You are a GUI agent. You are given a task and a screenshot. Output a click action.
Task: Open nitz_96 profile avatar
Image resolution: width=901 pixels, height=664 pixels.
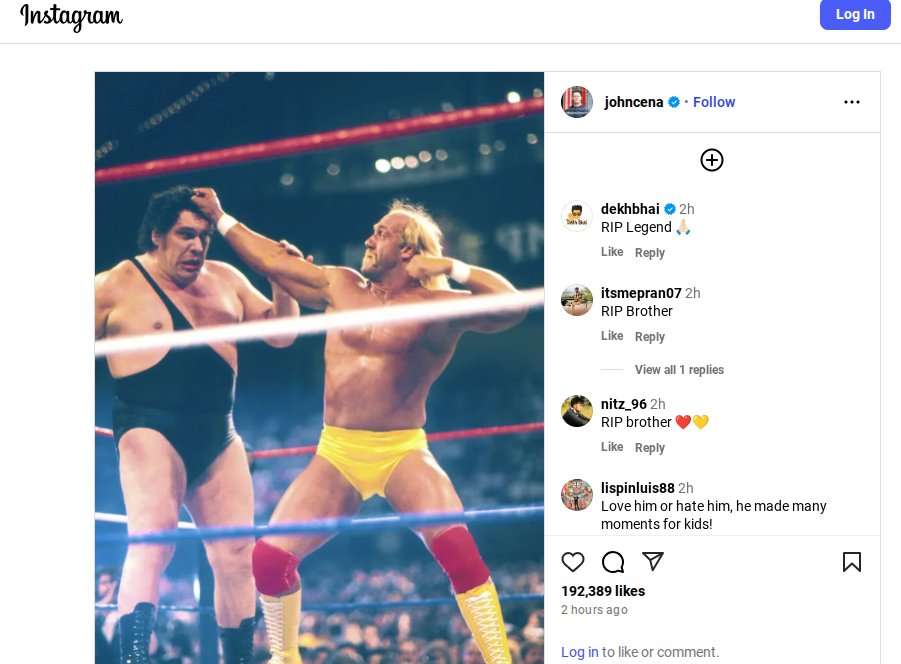click(x=577, y=411)
